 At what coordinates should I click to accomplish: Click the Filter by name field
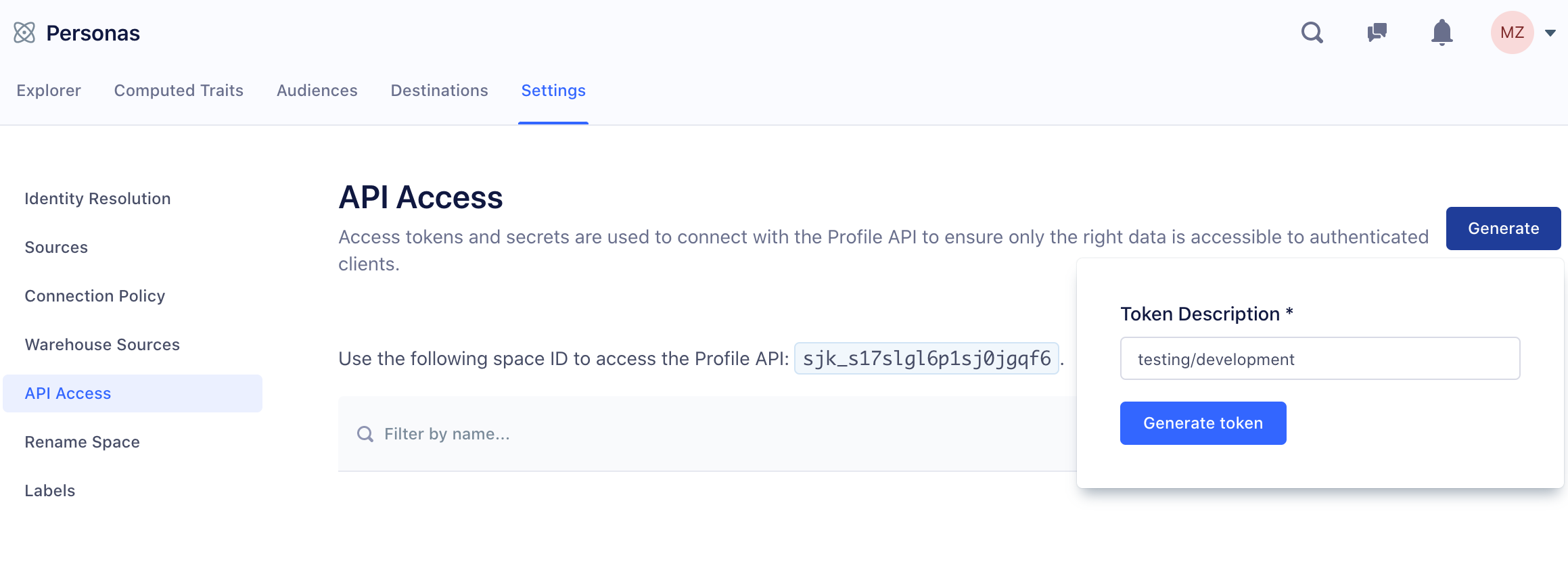pos(676,434)
